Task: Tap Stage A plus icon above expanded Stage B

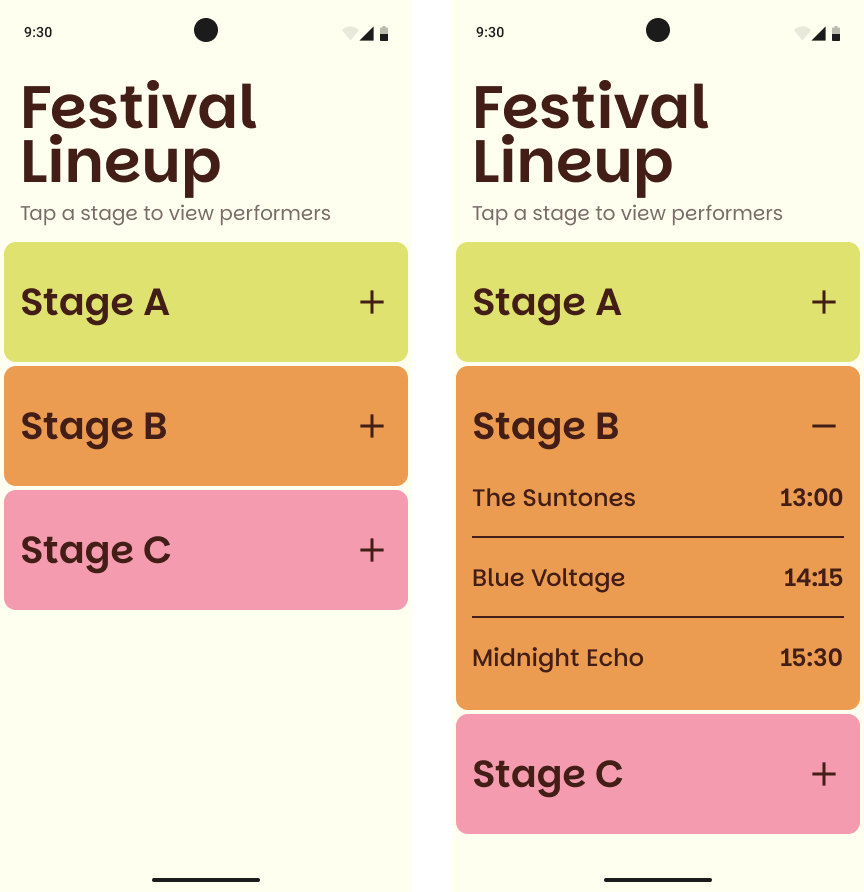Action: coord(824,302)
